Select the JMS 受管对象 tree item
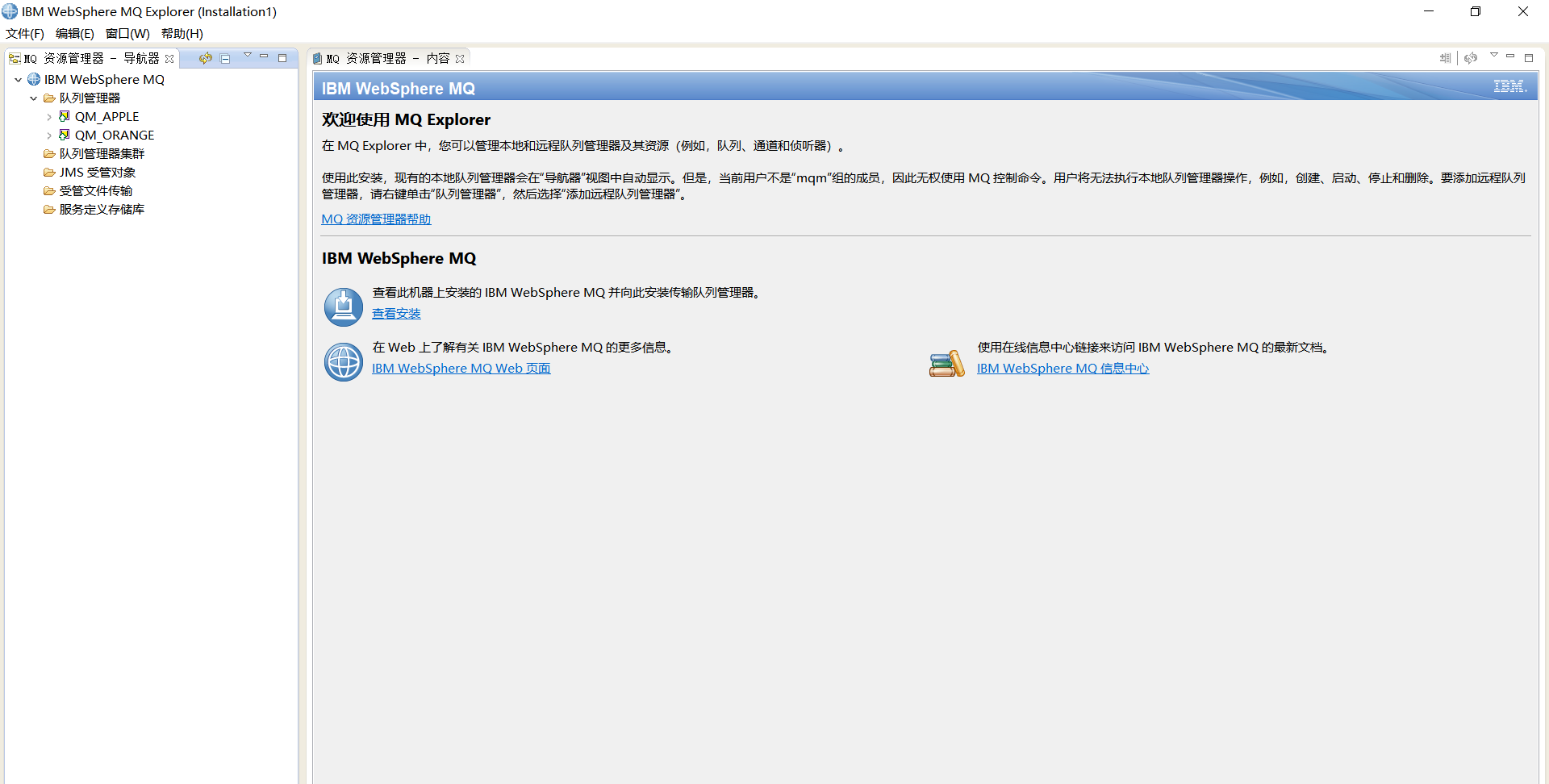Viewport: 1549px width, 784px height. click(98, 173)
